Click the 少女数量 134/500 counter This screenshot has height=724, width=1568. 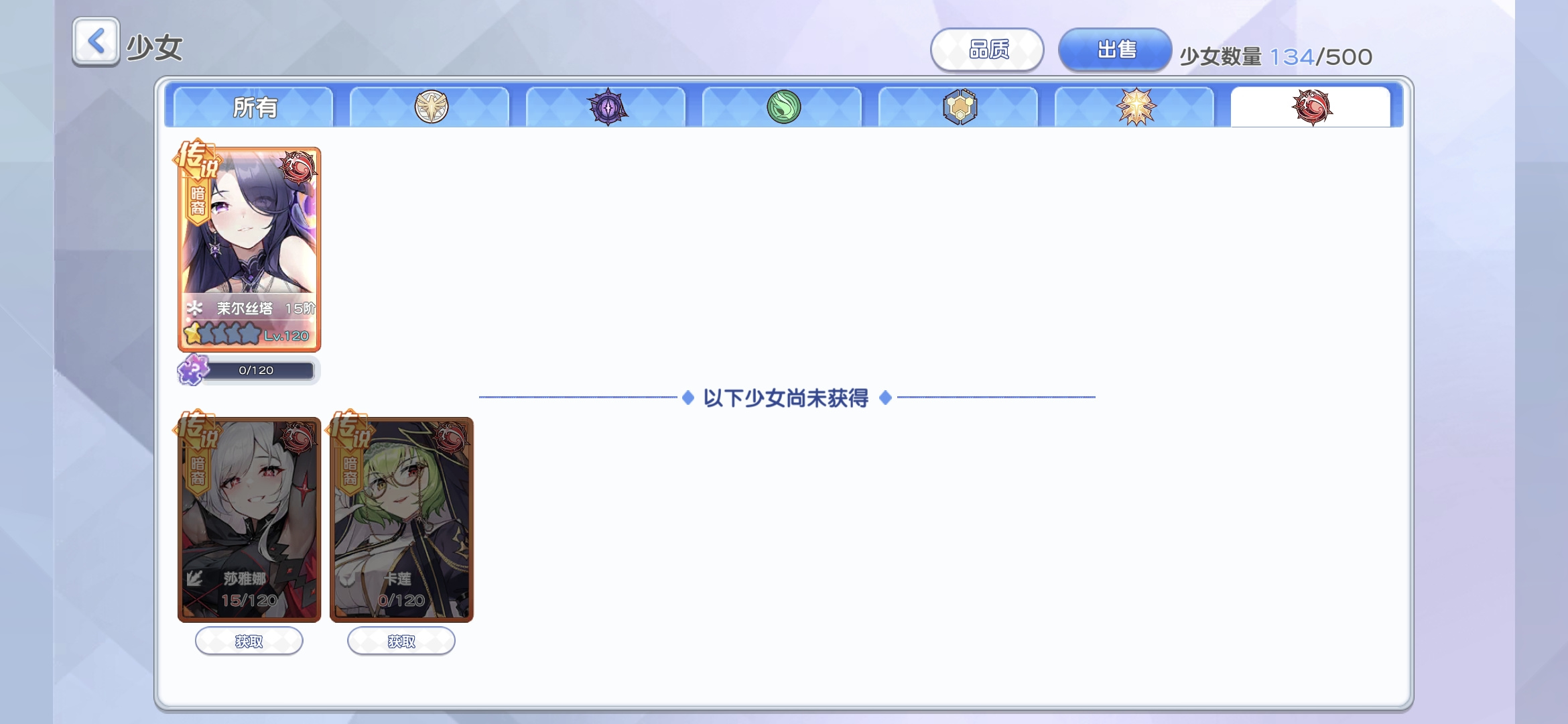coord(1276,57)
